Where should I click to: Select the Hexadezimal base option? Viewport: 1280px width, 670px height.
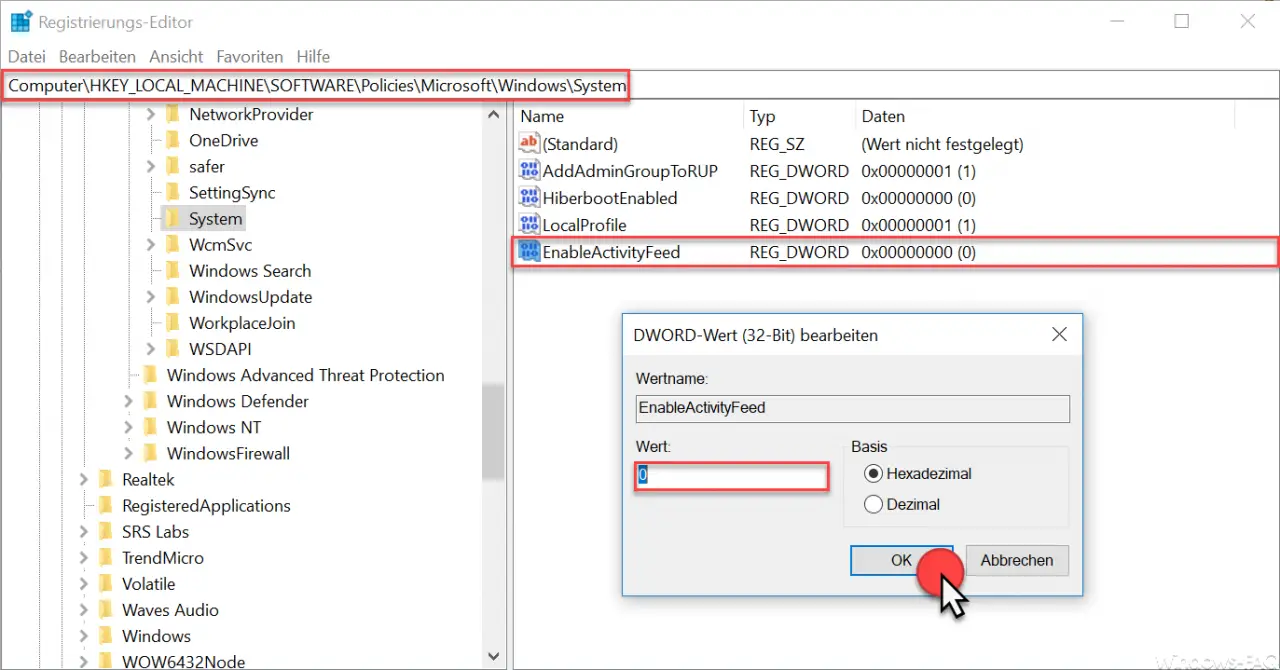[873, 473]
